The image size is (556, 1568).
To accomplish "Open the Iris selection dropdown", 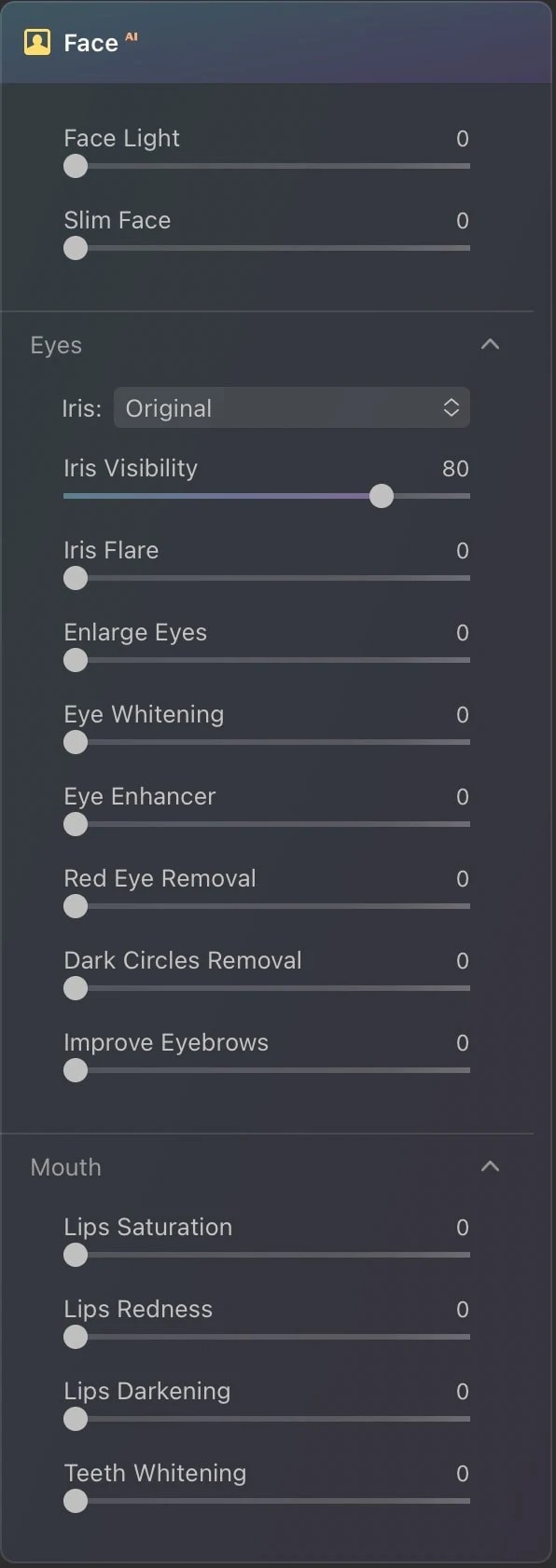I will pos(450,407).
